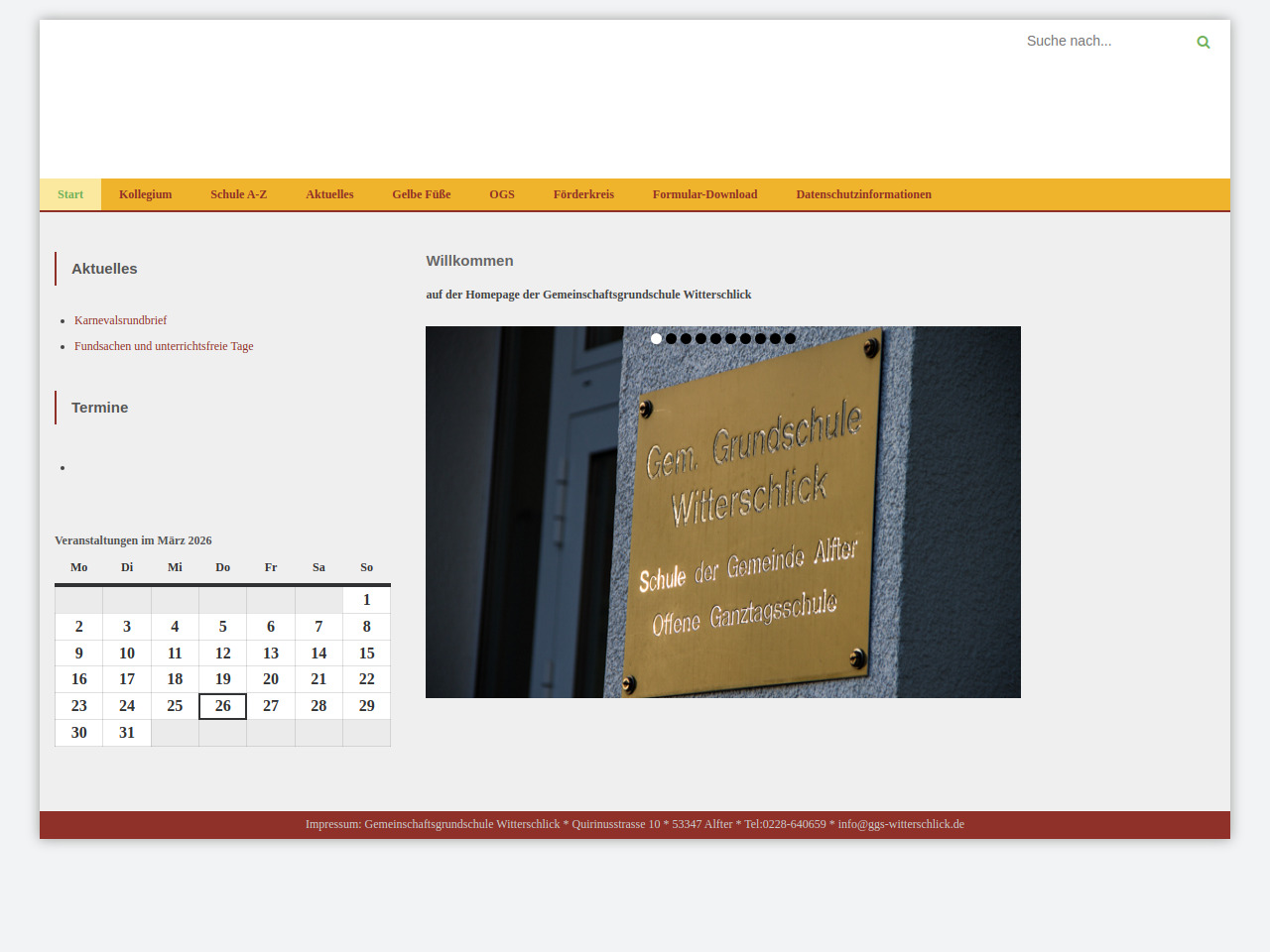1270x952 pixels.
Task: Open Formular-Download in the navigation
Action: (704, 194)
